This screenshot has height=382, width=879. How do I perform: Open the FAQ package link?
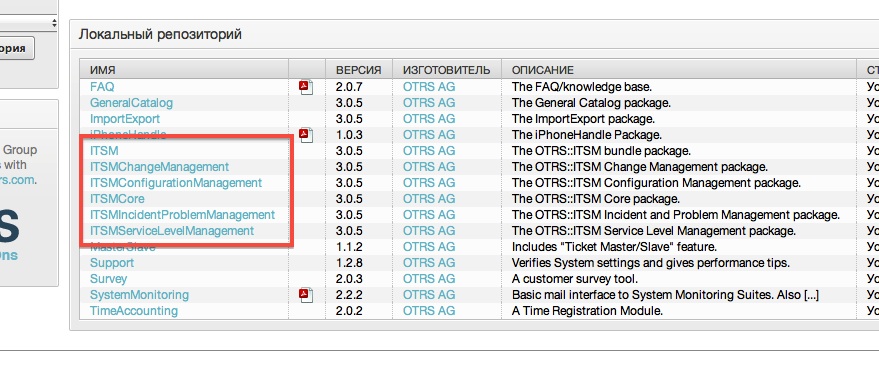point(102,87)
